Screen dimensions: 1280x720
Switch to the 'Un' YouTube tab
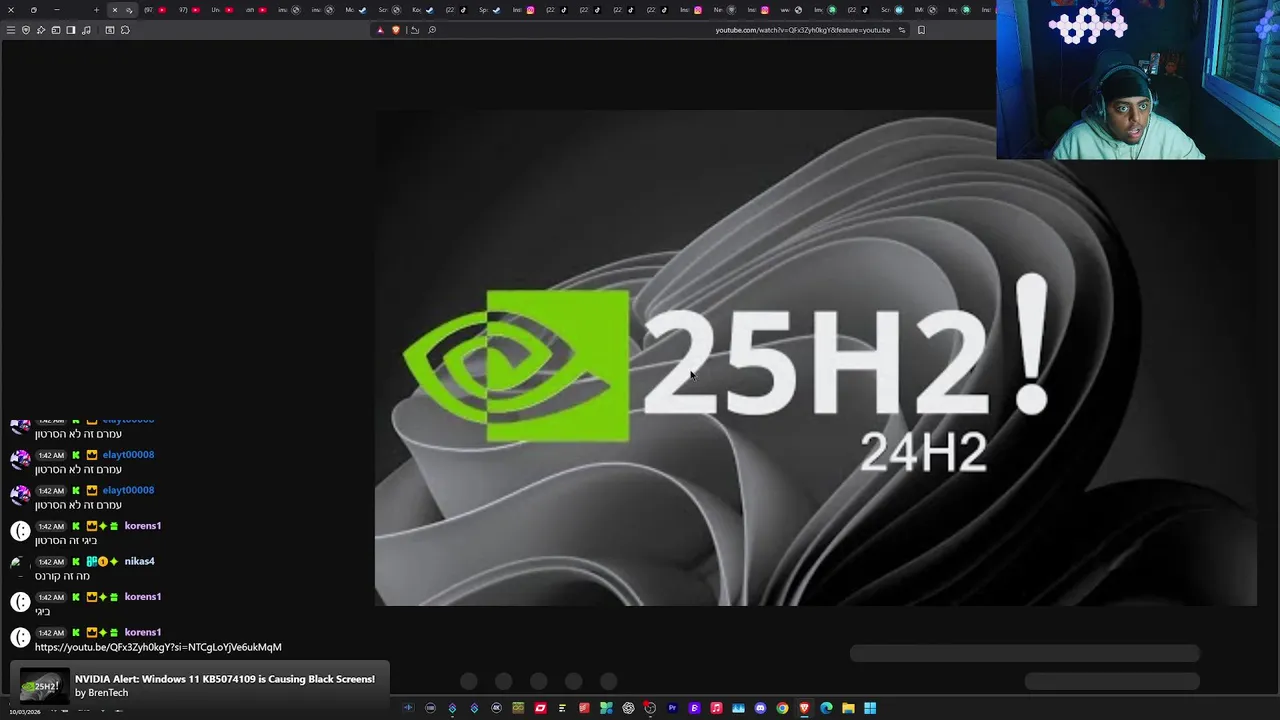[x=222, y=10]
